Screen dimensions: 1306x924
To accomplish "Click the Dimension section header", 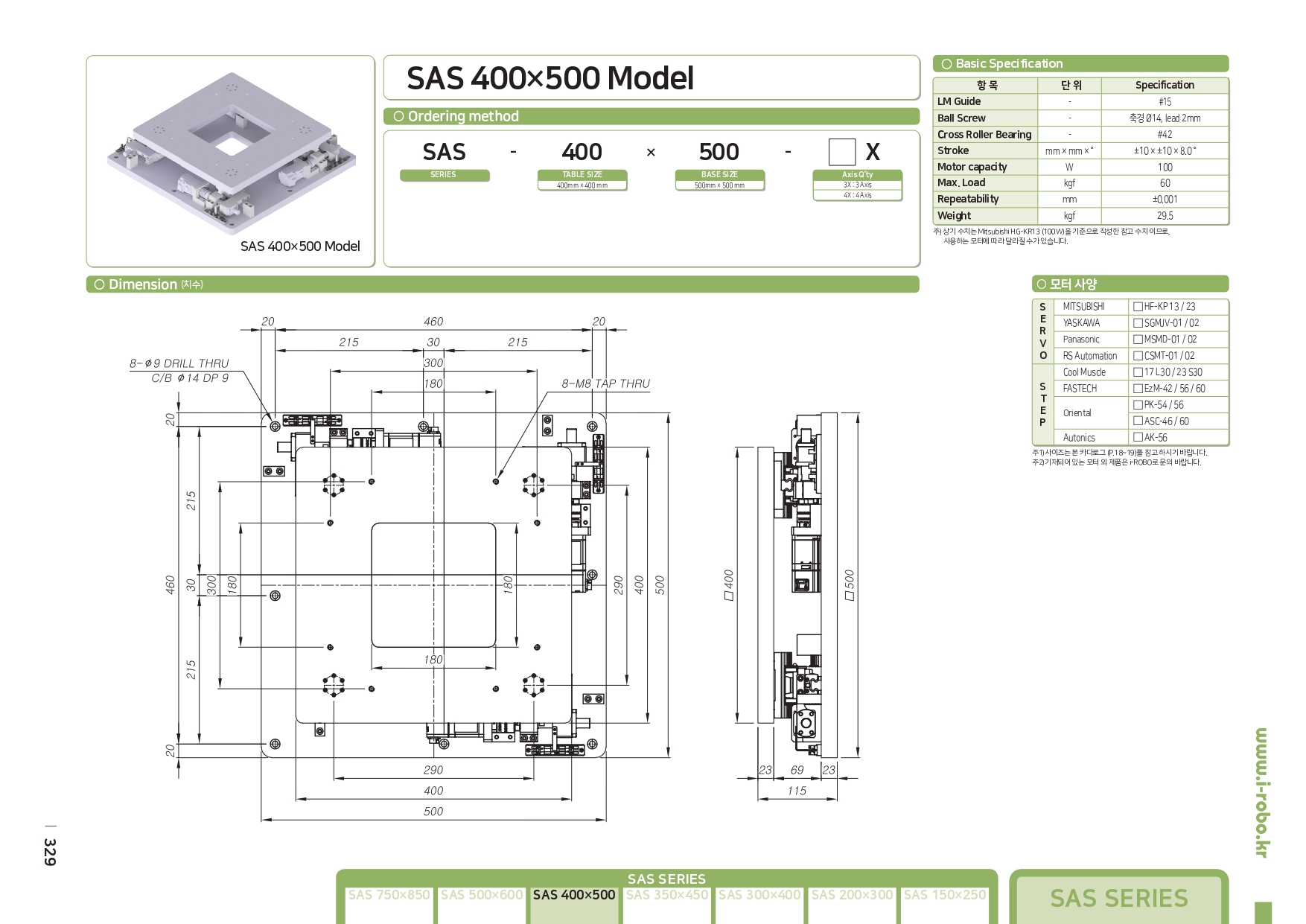I will click(x=503, y=284).
